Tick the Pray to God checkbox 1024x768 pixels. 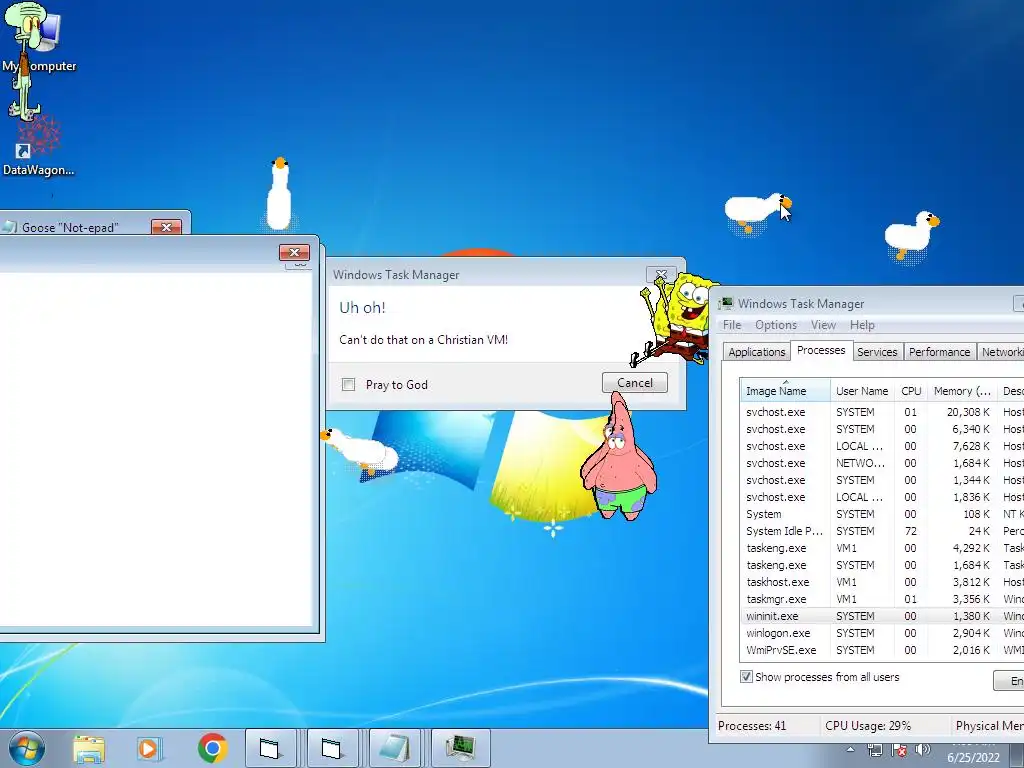[349, 385]
